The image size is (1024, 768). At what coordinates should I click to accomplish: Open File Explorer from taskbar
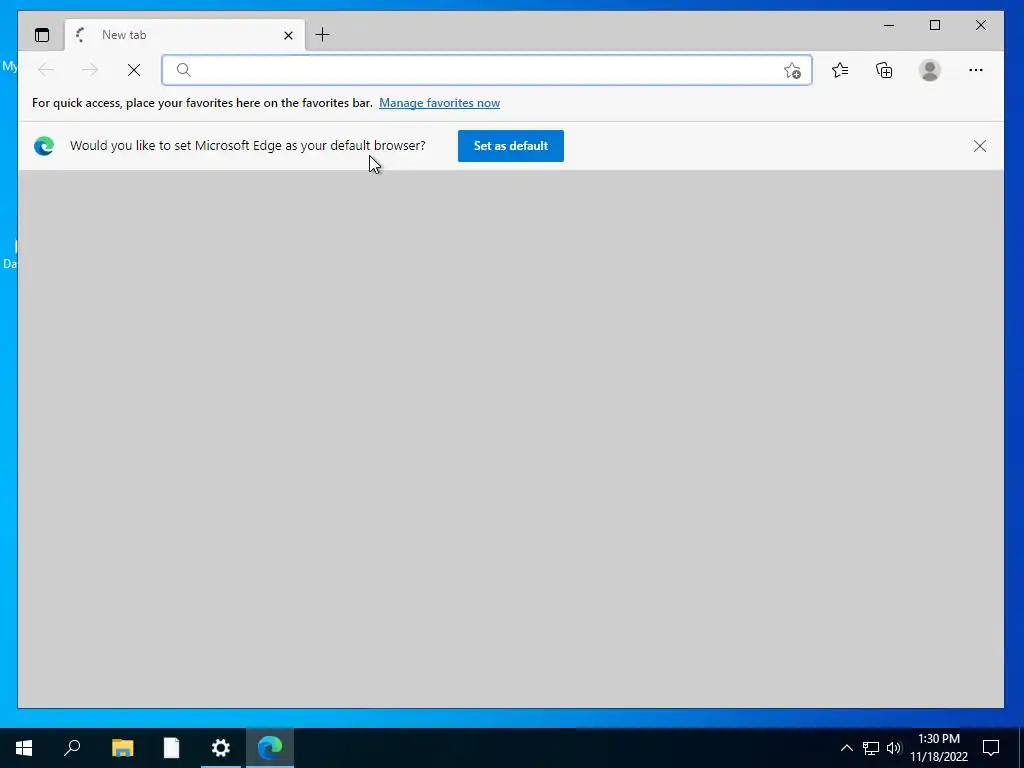122,748
